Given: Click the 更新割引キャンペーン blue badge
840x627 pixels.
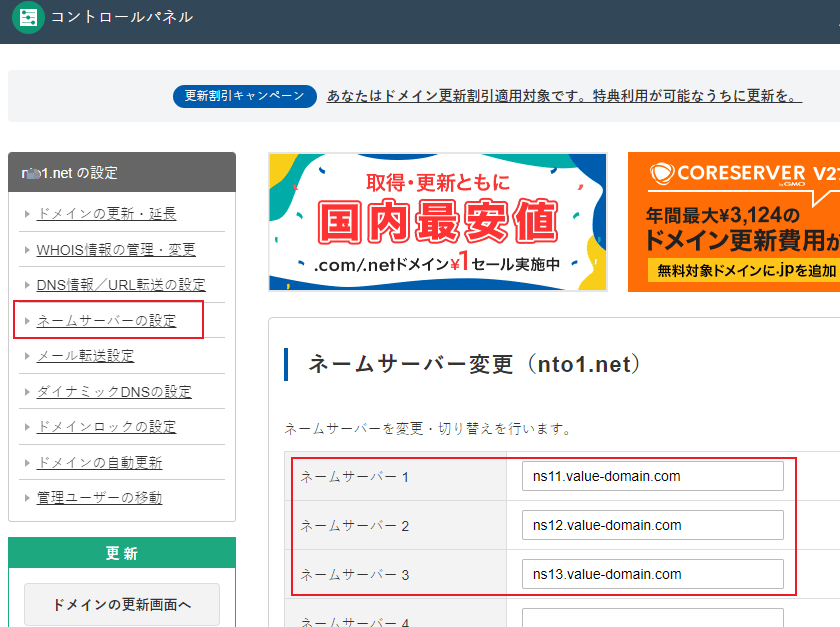Looking at the screenshot, I should tap(244, 96).
